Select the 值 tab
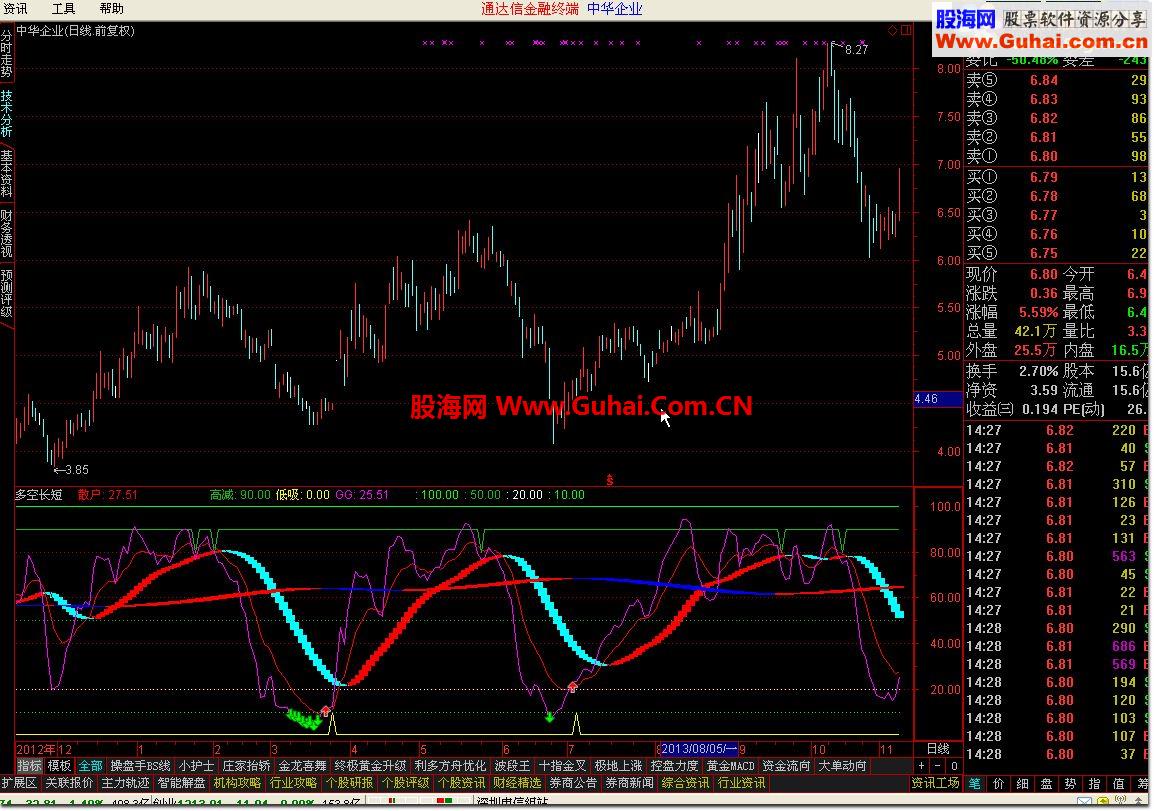The image size is (1154, 811). point(1119,784)
